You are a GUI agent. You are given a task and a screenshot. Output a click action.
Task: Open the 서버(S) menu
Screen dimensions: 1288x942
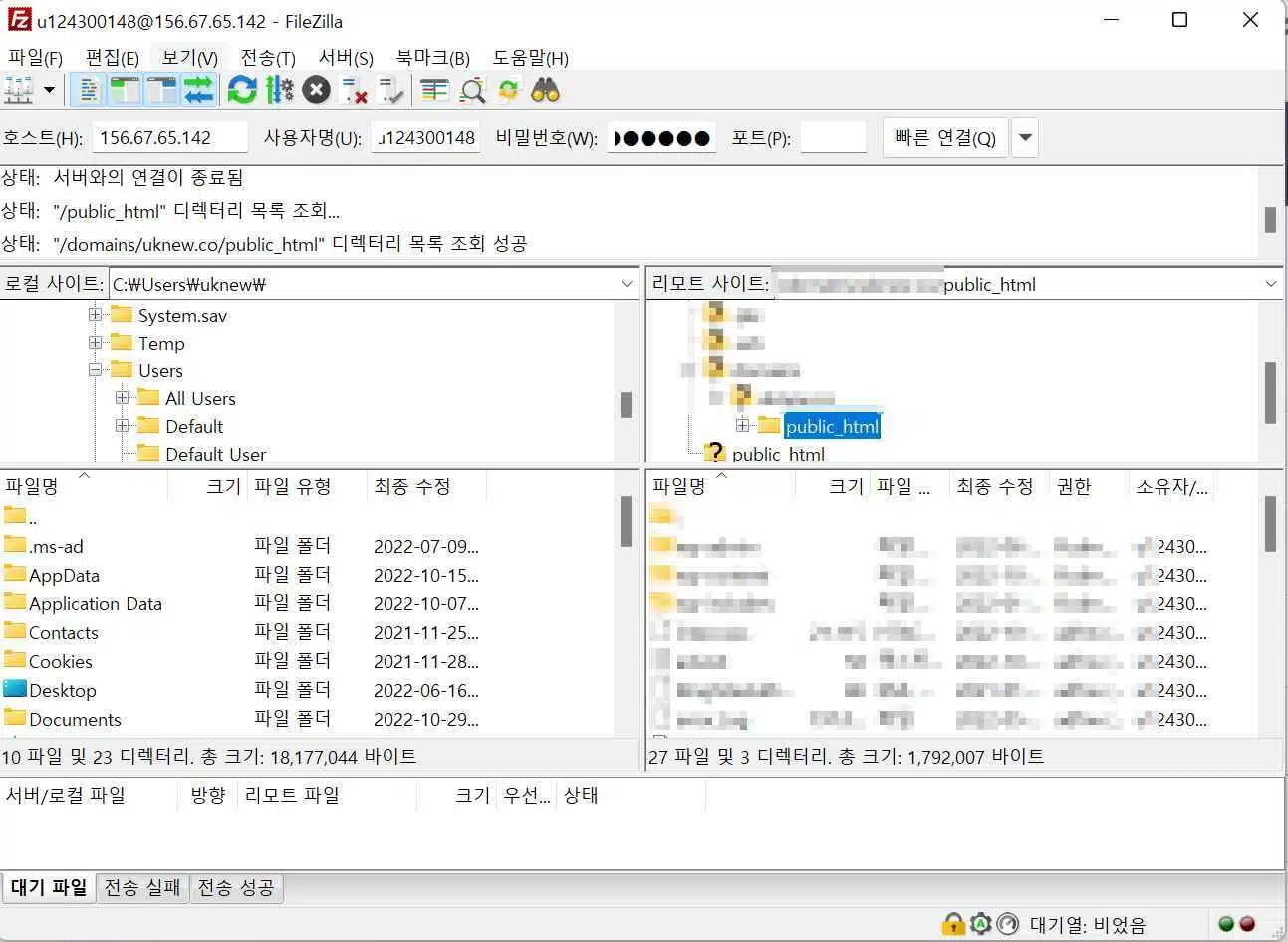(346, 58)
